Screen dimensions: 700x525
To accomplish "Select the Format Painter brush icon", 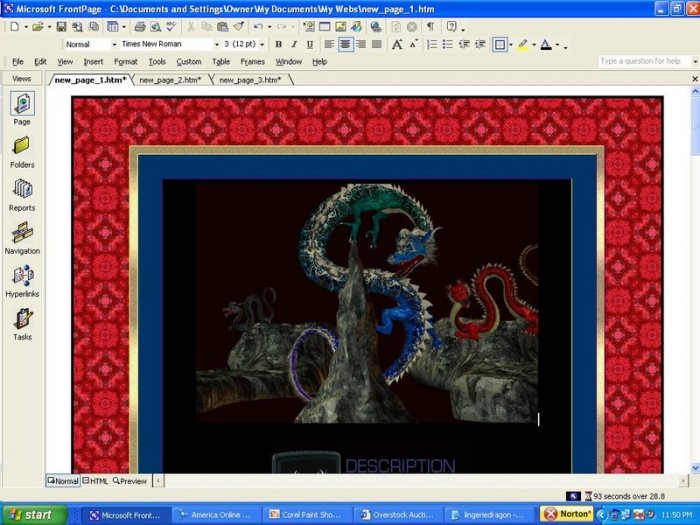I will tap(239, 27).
